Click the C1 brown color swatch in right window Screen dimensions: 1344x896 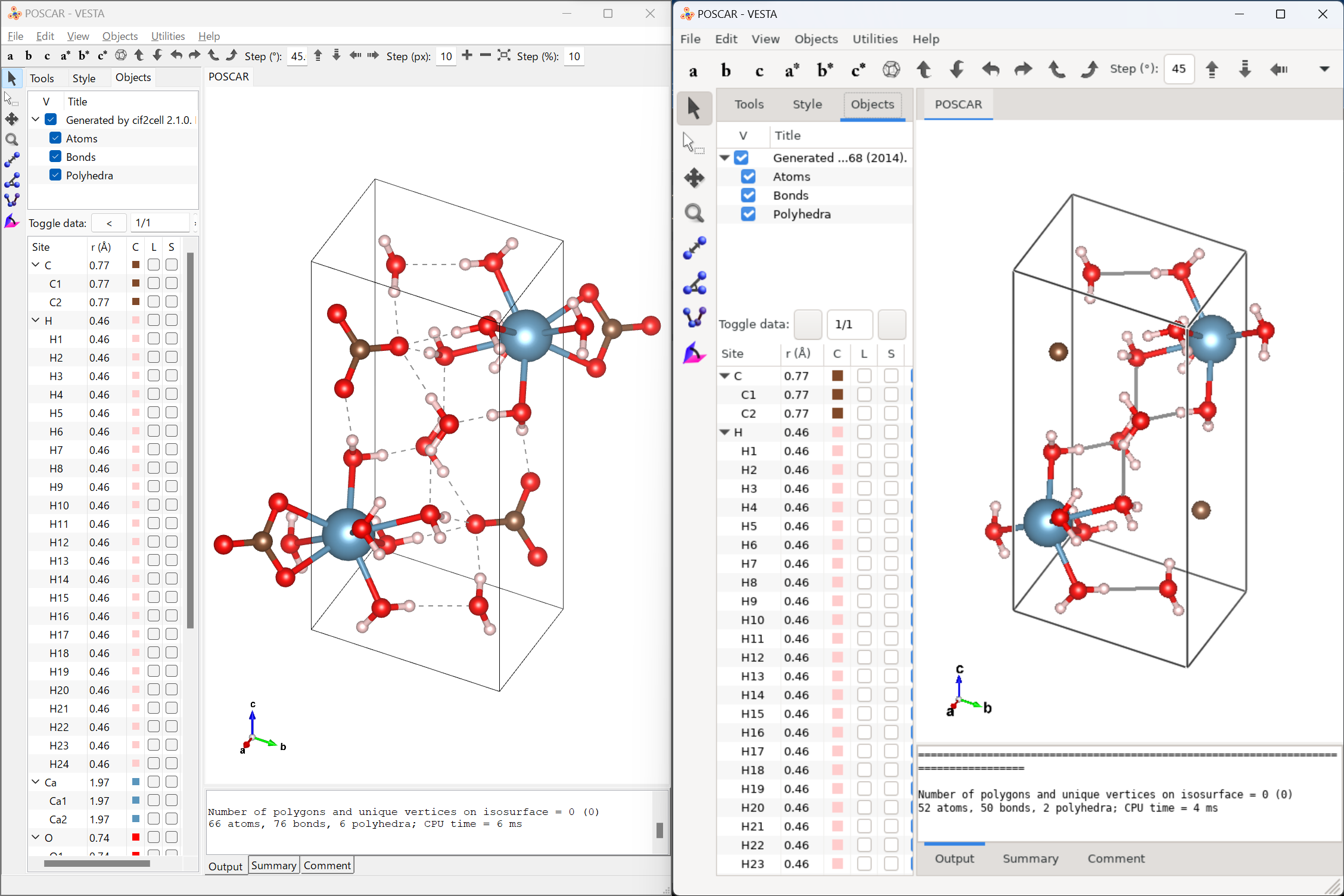pyautogui.click(x=837, y=395)
